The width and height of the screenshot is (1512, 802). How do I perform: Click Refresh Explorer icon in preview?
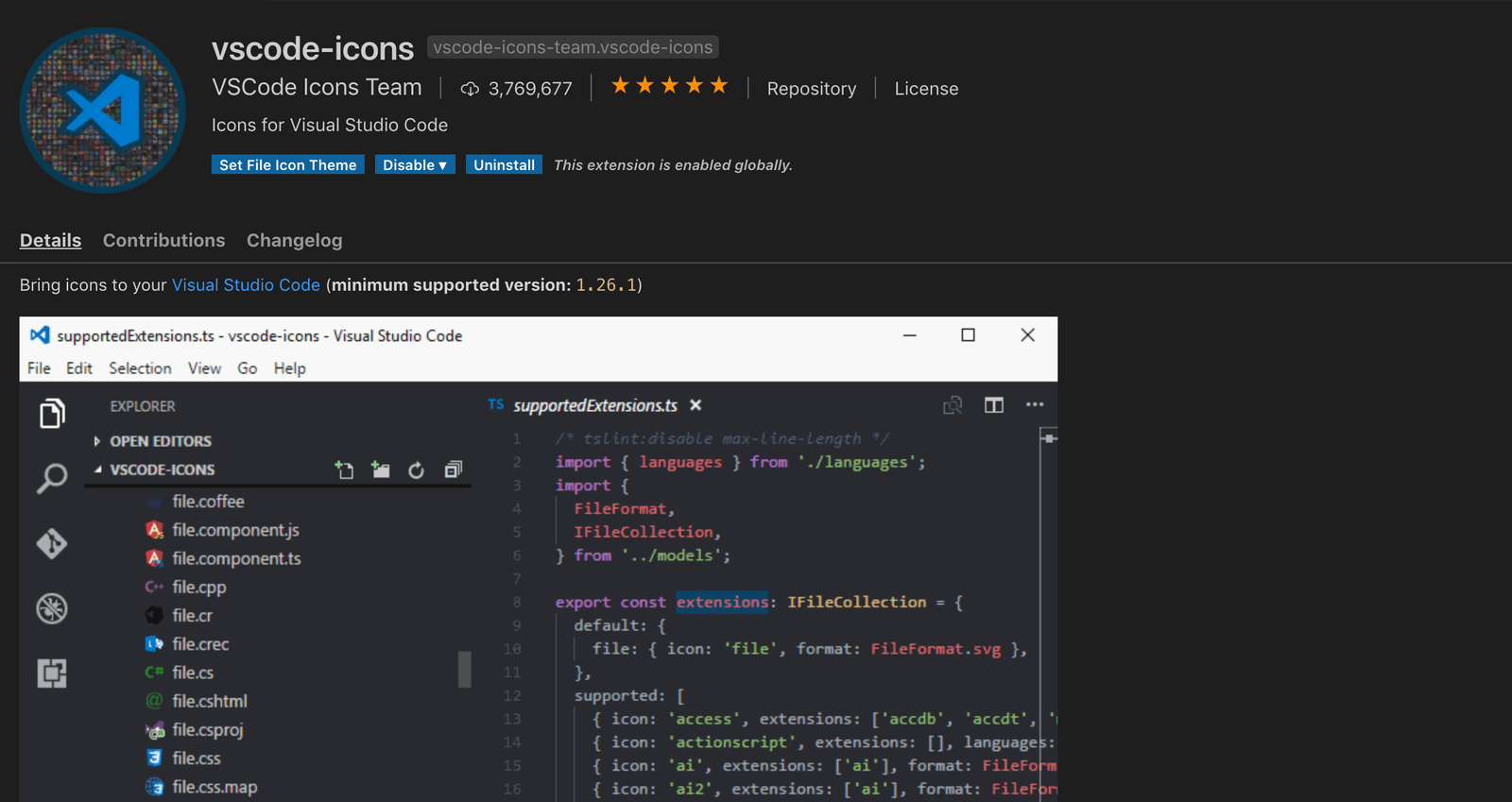(x=416, y=469)
